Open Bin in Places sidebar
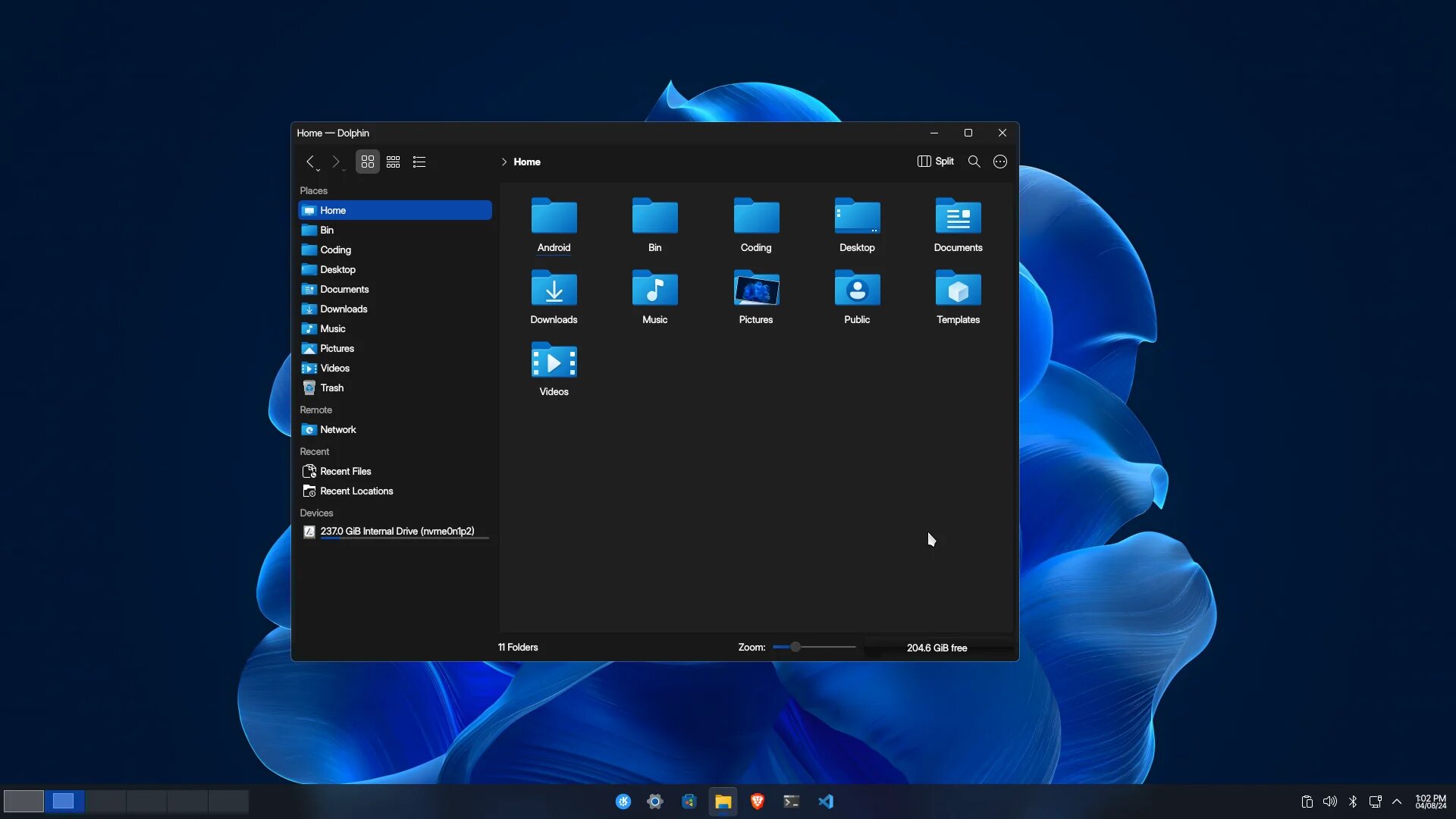 (x=395, y=230)
